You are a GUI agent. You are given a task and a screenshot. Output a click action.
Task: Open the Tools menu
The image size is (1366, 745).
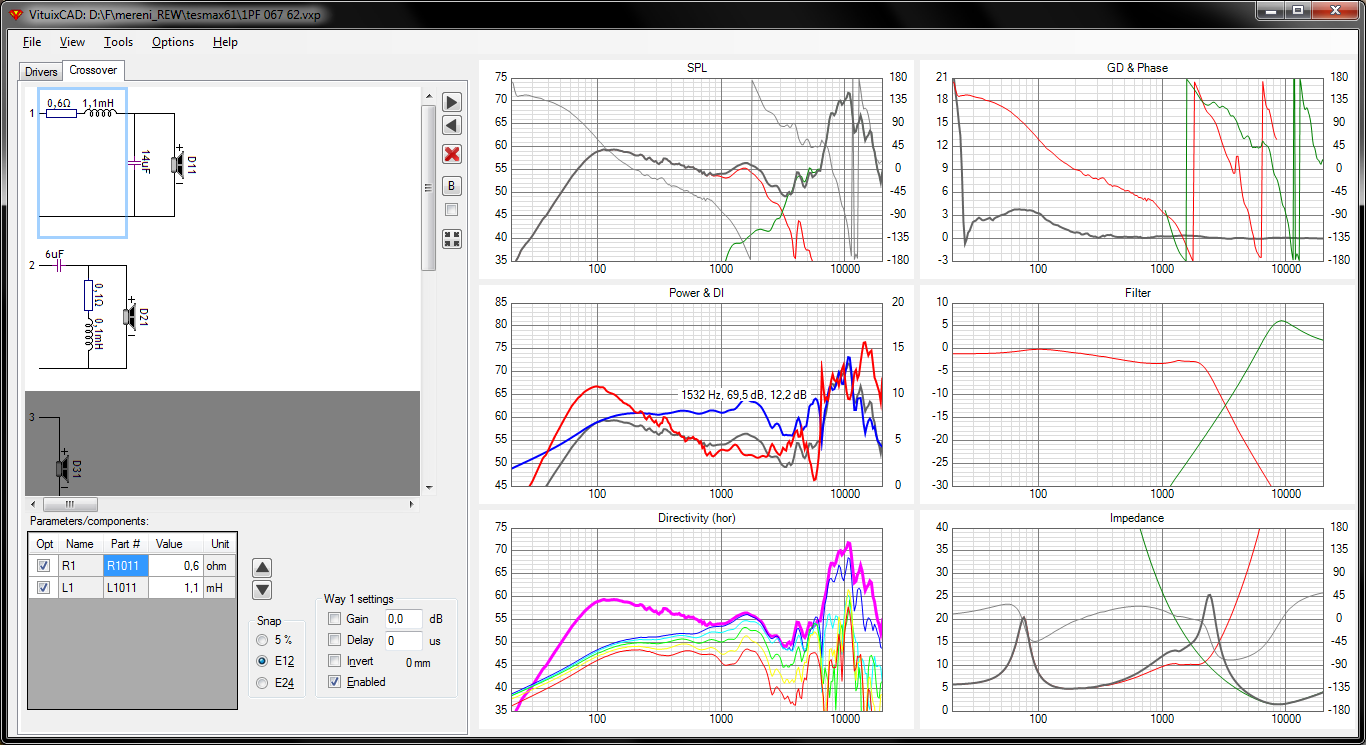tap(118, 42)
